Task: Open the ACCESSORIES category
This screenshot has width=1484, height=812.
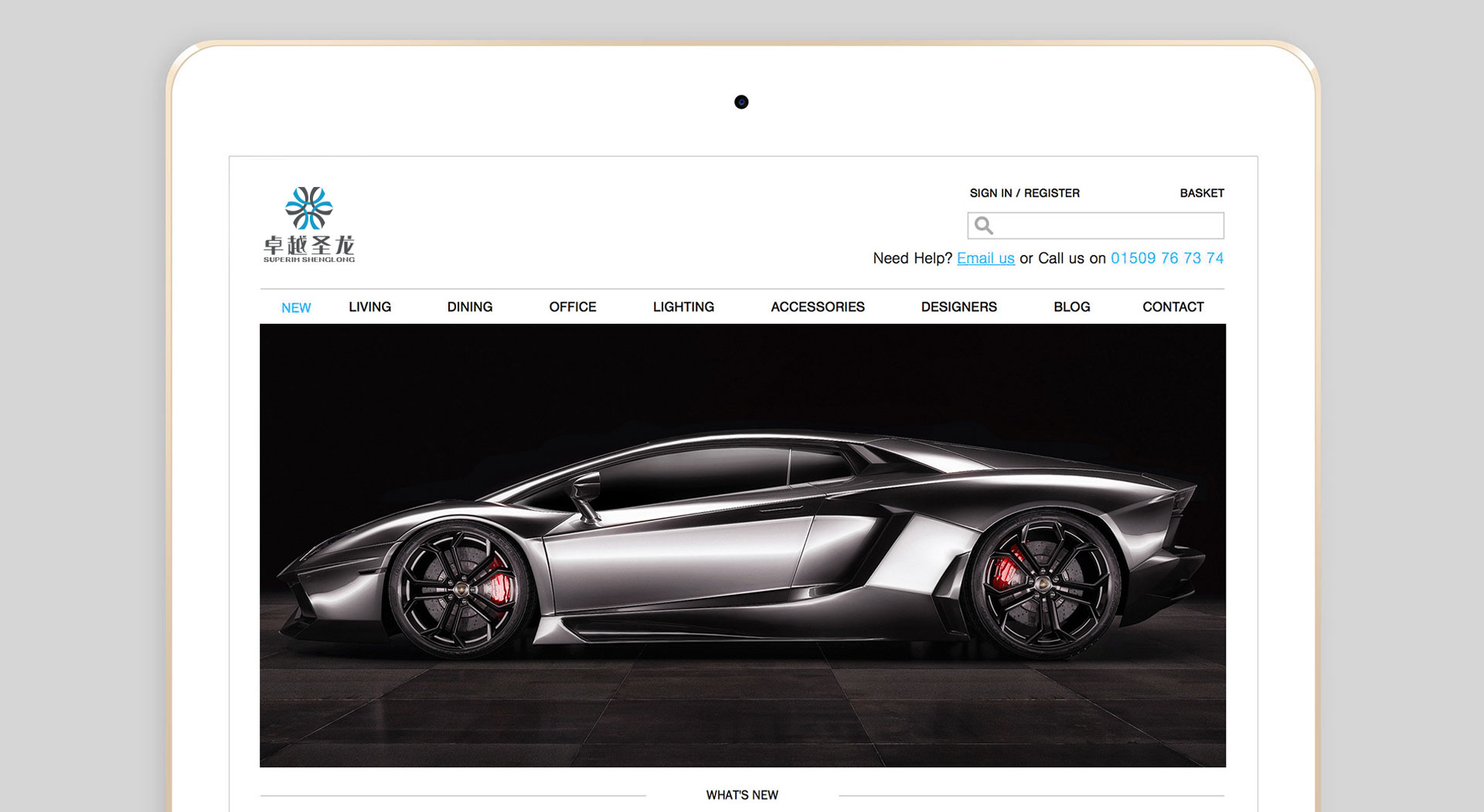Action: tap(817, 307)
